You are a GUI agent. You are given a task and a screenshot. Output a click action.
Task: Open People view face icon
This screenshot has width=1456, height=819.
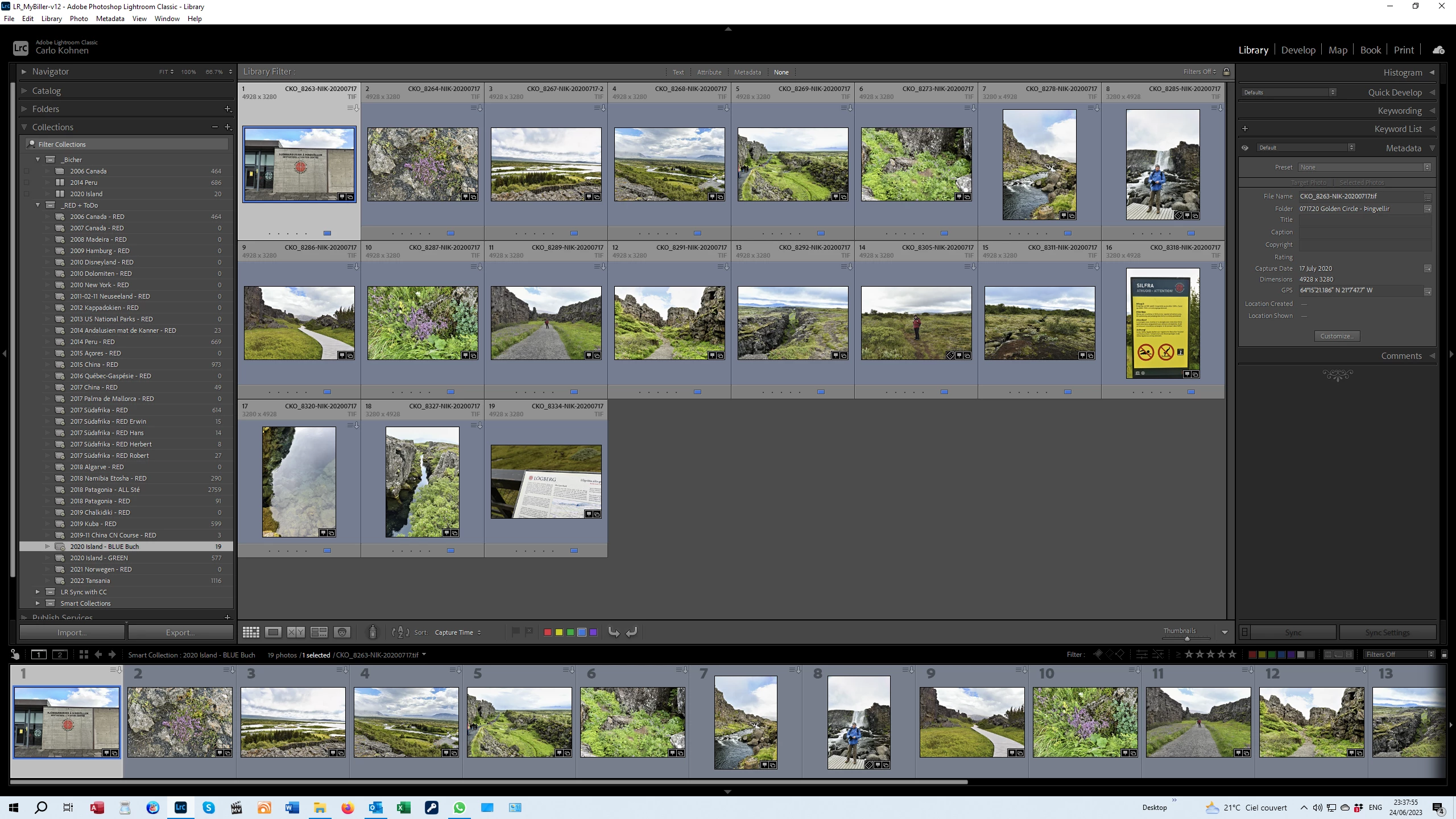pos(342,632)
